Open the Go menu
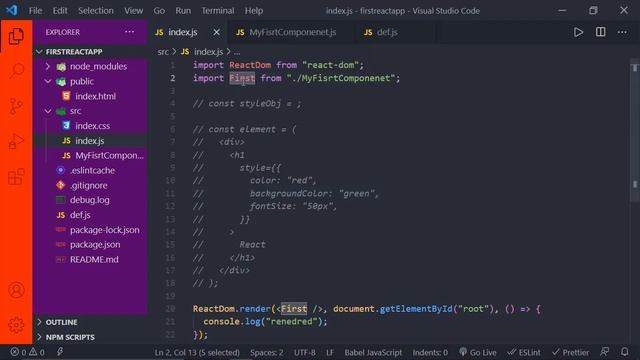This screenshot has height=360, width=640. pos(159,11)
